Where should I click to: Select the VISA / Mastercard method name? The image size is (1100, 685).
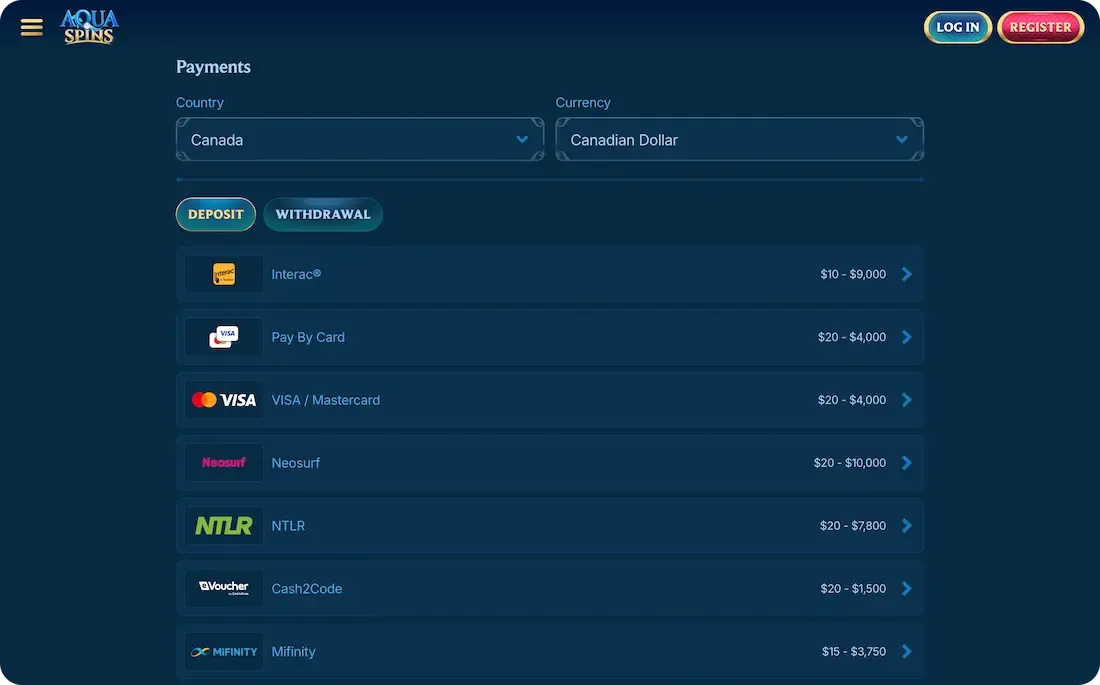tap(326, 400)
